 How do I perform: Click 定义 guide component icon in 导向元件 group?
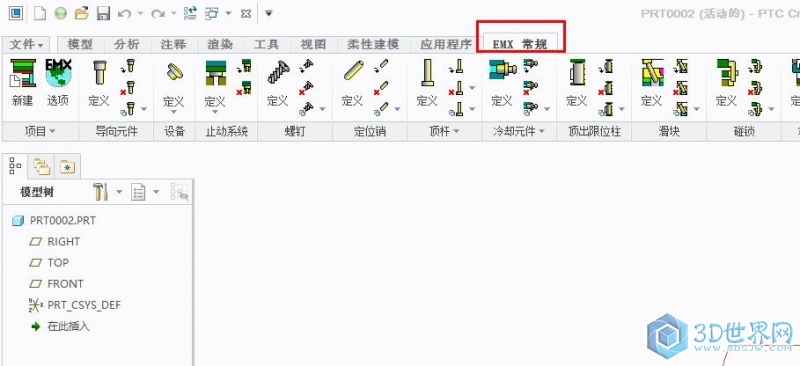99,72
